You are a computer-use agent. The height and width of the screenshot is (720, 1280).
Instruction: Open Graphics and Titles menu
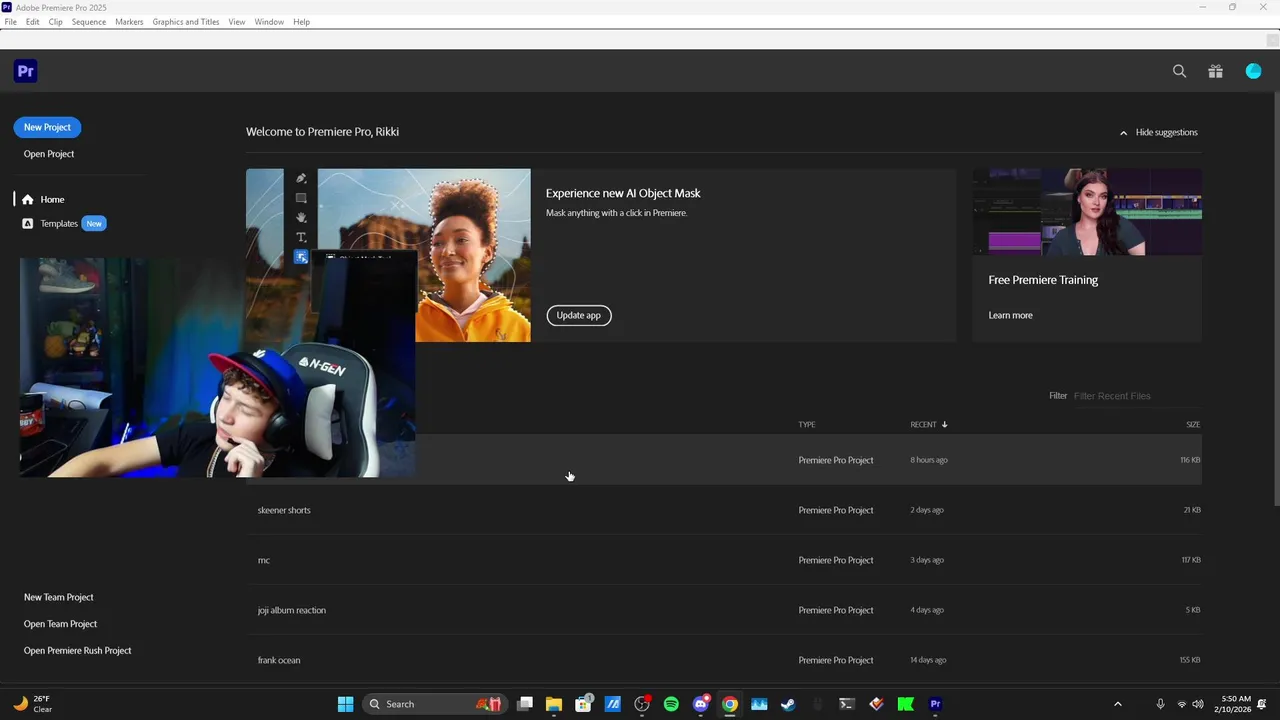coord(186,21)
